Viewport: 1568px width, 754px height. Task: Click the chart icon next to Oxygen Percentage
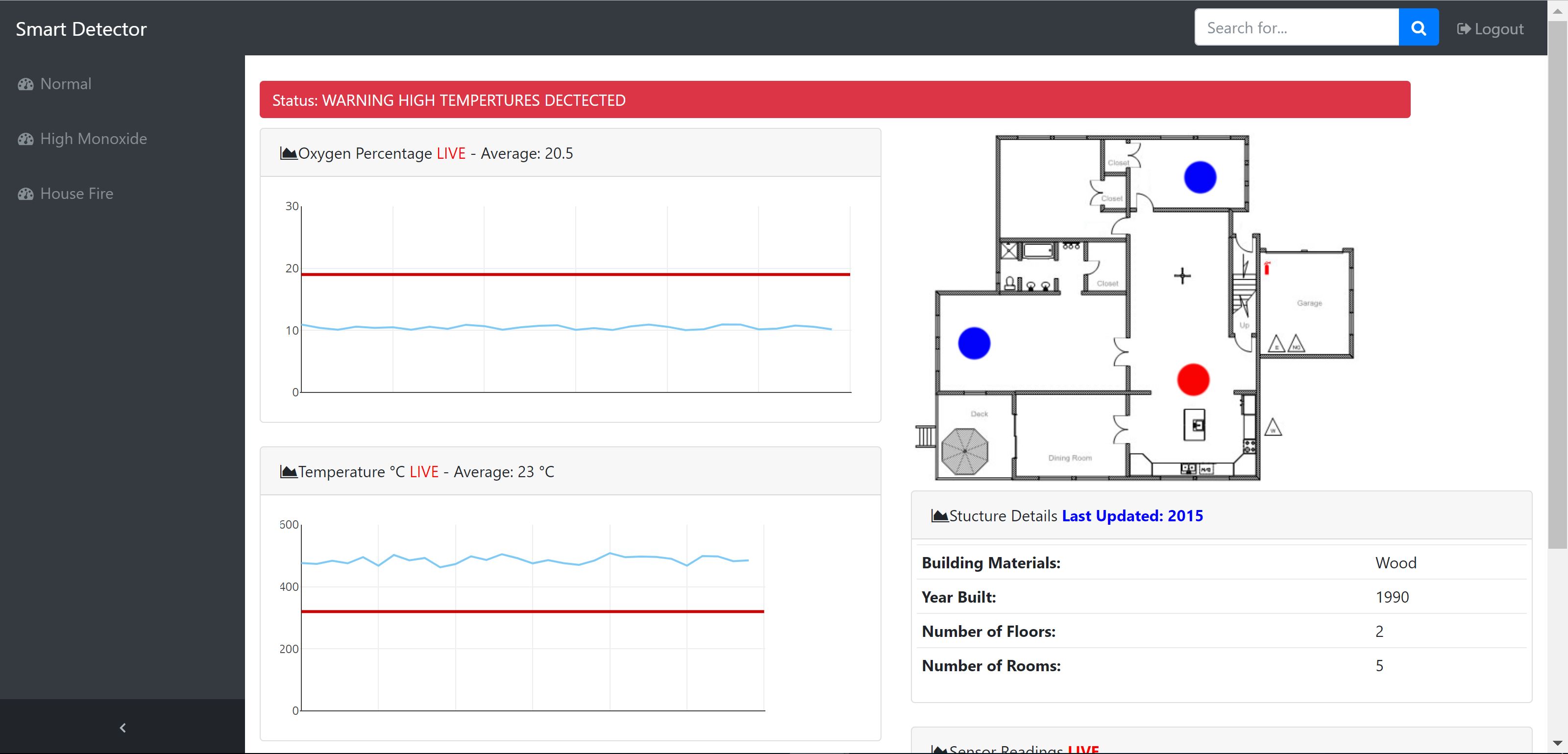(288, 153)
